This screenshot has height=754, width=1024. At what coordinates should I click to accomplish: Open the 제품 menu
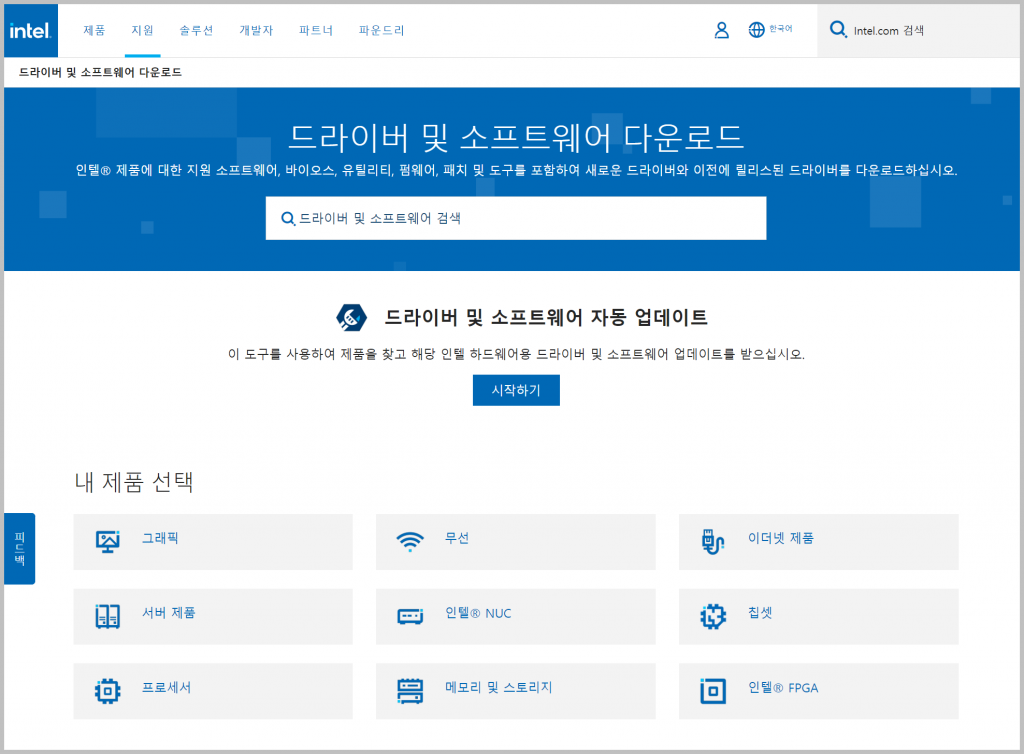(94, 30)
